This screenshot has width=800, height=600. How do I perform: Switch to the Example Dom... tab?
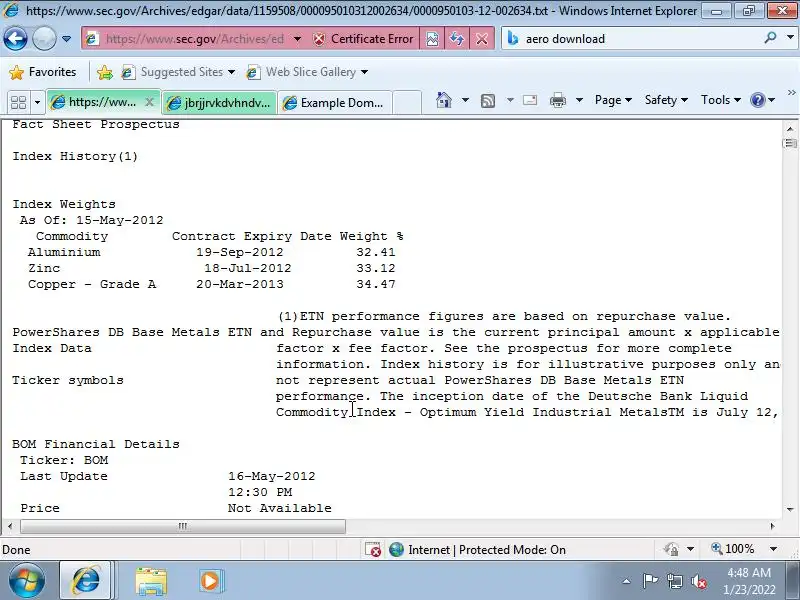coord(335,103)
